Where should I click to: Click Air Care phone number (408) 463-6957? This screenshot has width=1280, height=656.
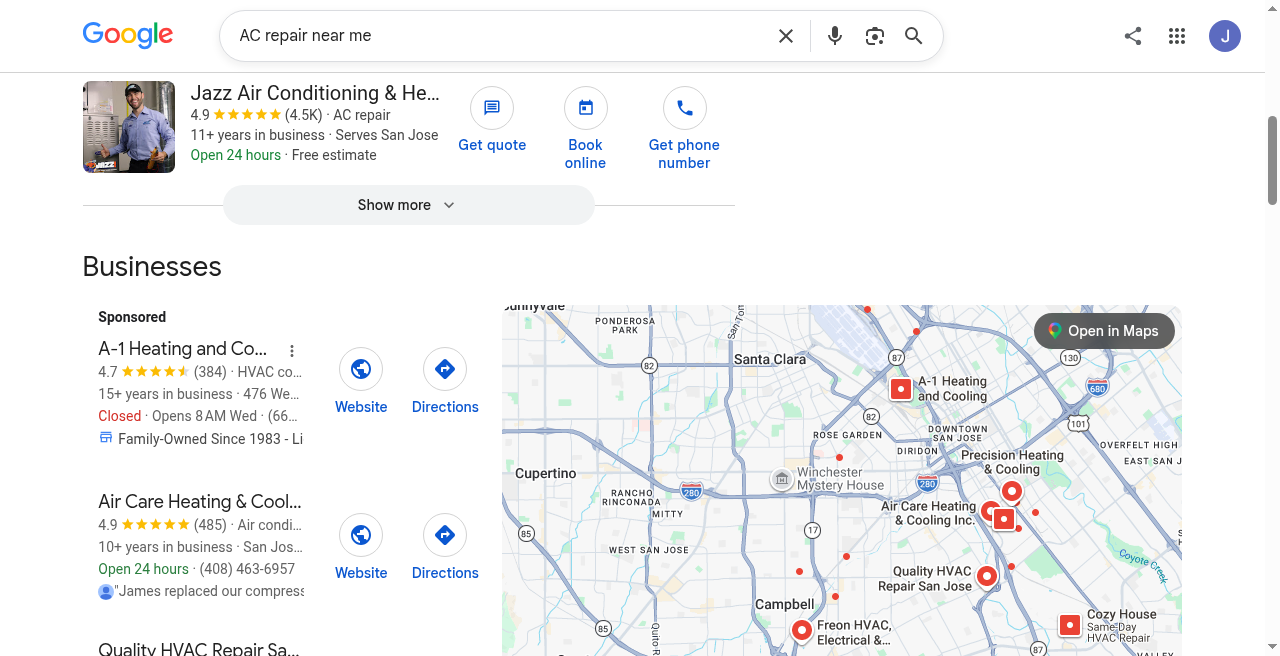[x=247, y=569]
